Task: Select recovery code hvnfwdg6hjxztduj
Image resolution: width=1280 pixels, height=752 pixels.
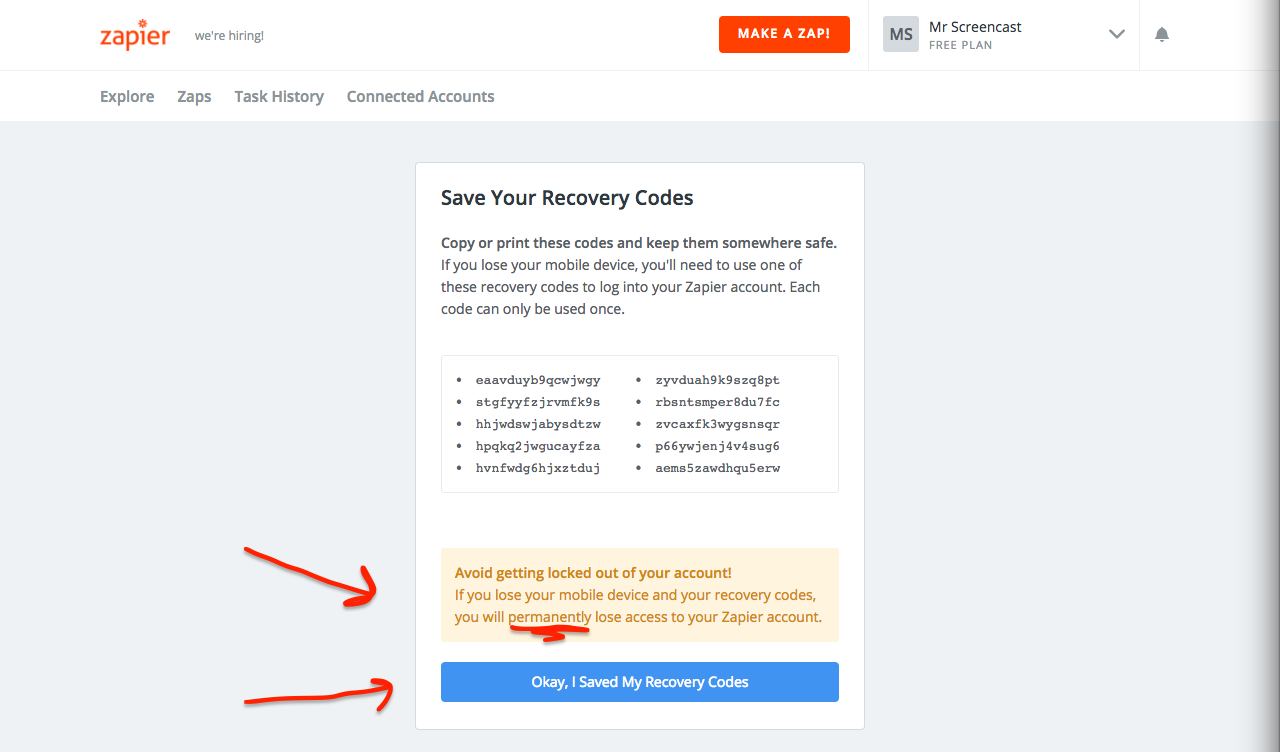Action: (x=538, y=467)
